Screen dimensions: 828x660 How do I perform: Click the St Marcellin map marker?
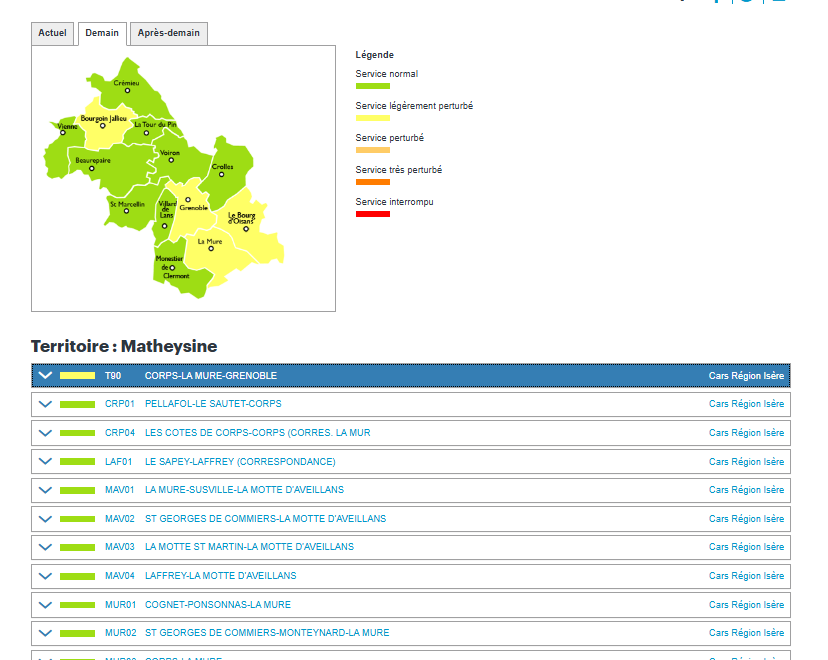pyautogui.click(x=126, y=211)
